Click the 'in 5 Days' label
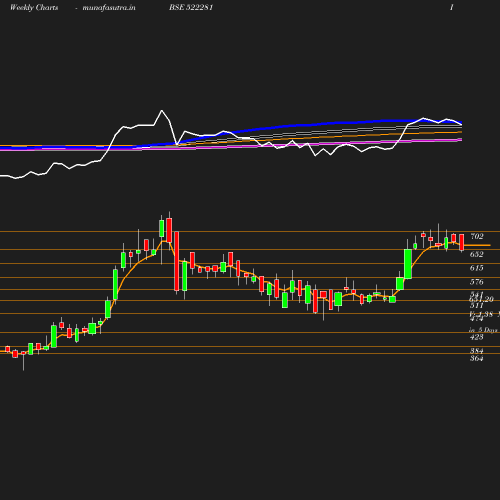500x500 pixels. [x=483, y=330]
